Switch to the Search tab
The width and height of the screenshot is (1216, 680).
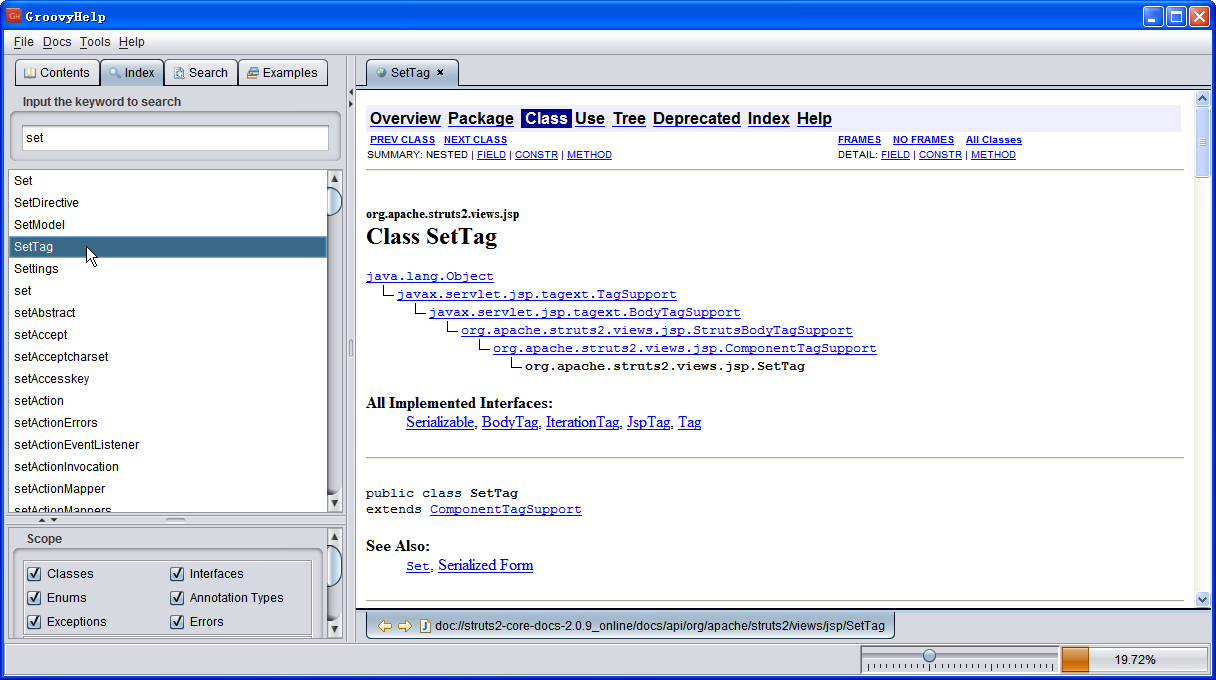(200, 73)
